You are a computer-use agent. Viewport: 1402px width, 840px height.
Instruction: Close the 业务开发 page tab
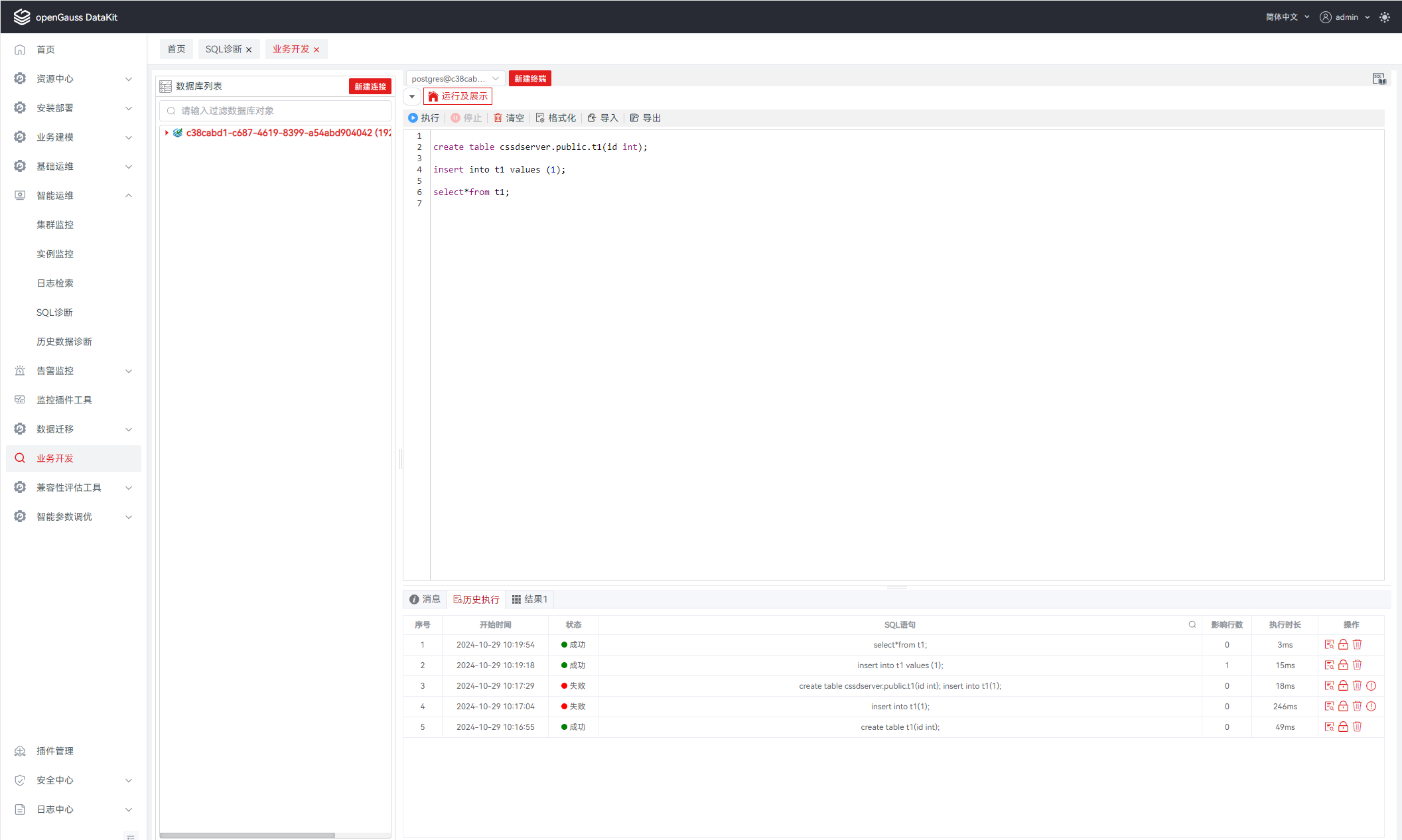(316, 50)
